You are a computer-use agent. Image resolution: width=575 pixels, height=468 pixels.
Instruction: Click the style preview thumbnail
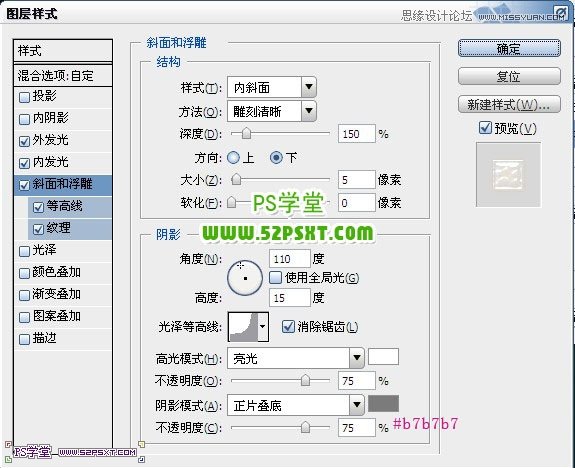(x=508, y=175)
